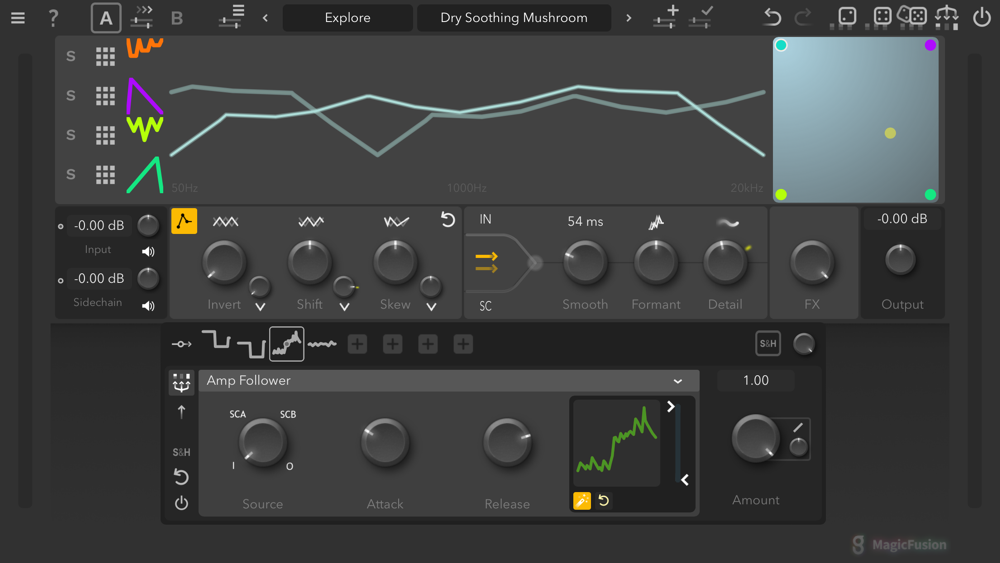Image resolution: width=1000 pixels, height=563 pixels.
Task: Mute the Input speaker icon
Action: pyautogui.click(x=148, y=252)
